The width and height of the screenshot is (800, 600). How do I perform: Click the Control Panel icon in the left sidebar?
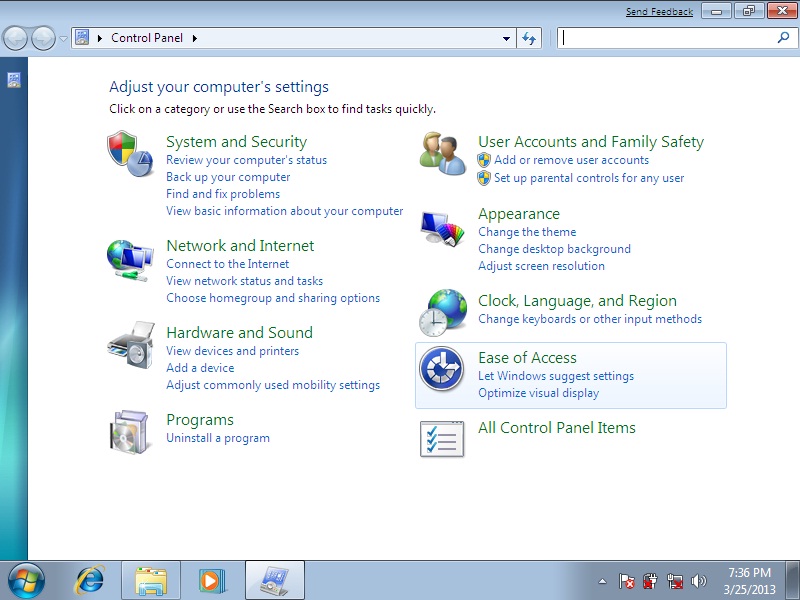14,80
